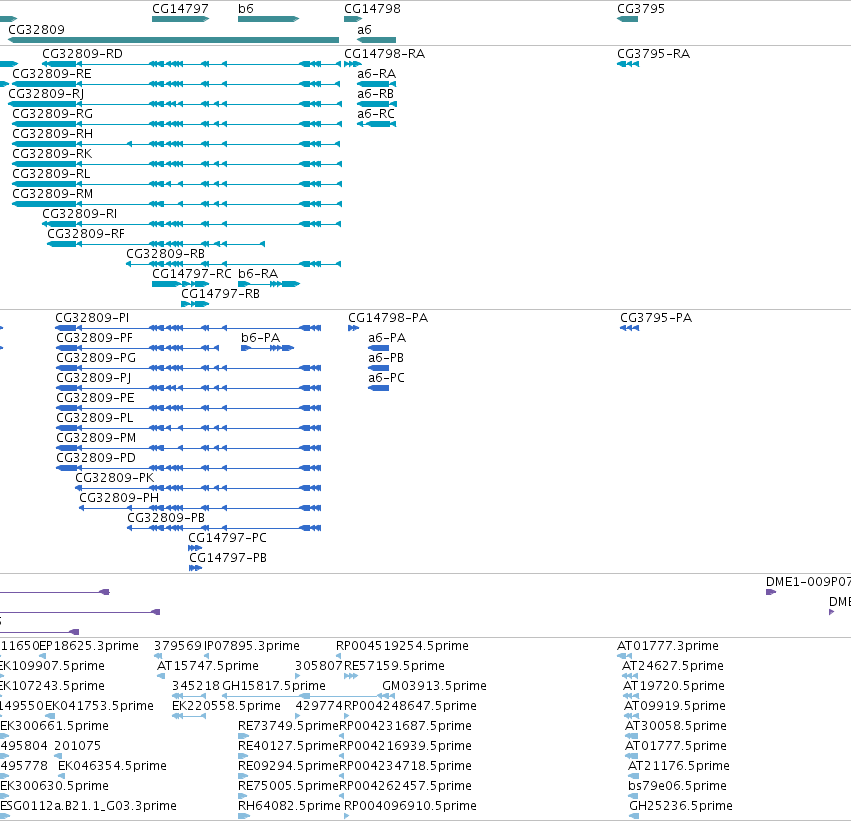Select transcript b6-RA label

(x=258, y=273)
